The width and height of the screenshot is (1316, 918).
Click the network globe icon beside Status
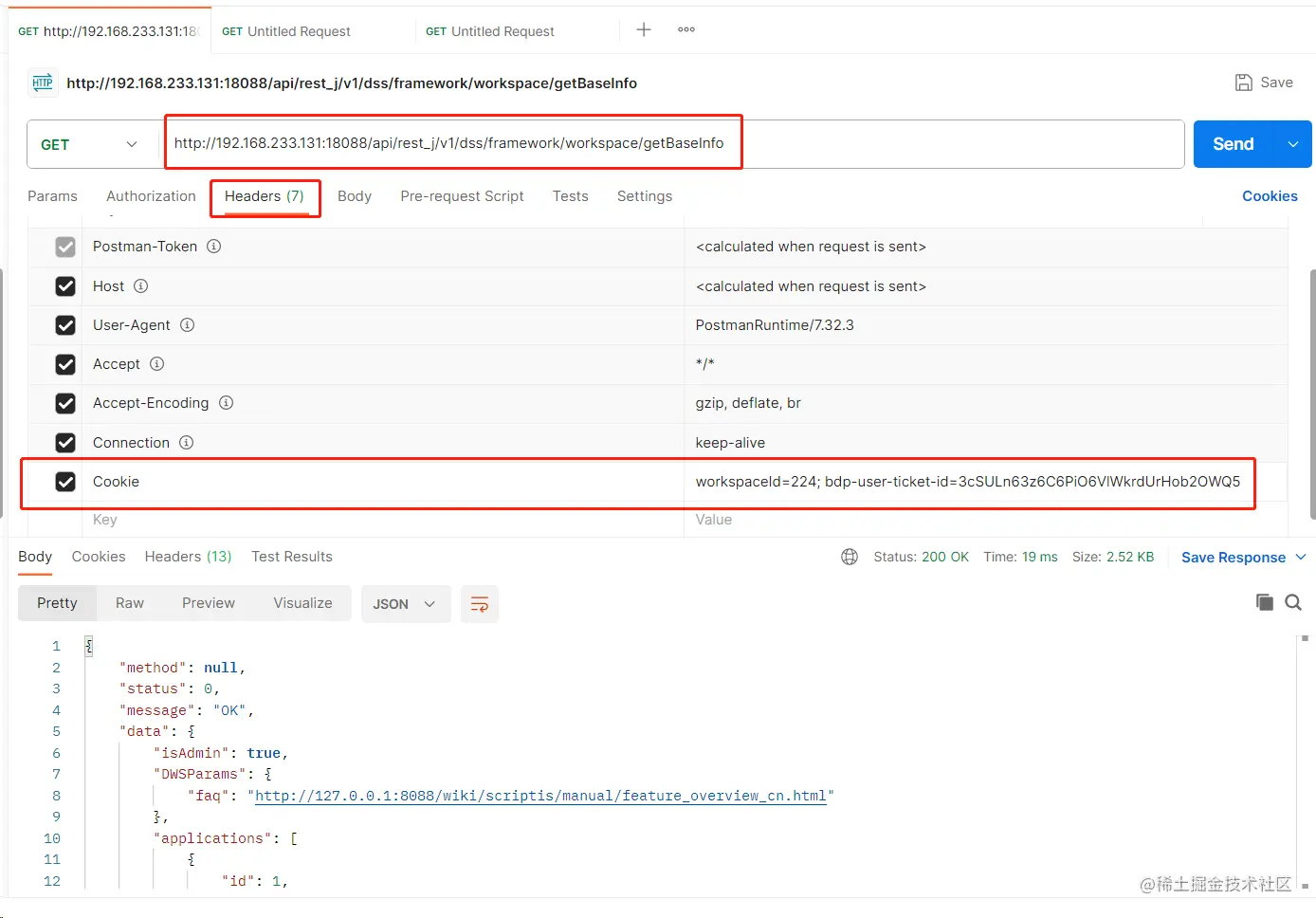[850, 557]
